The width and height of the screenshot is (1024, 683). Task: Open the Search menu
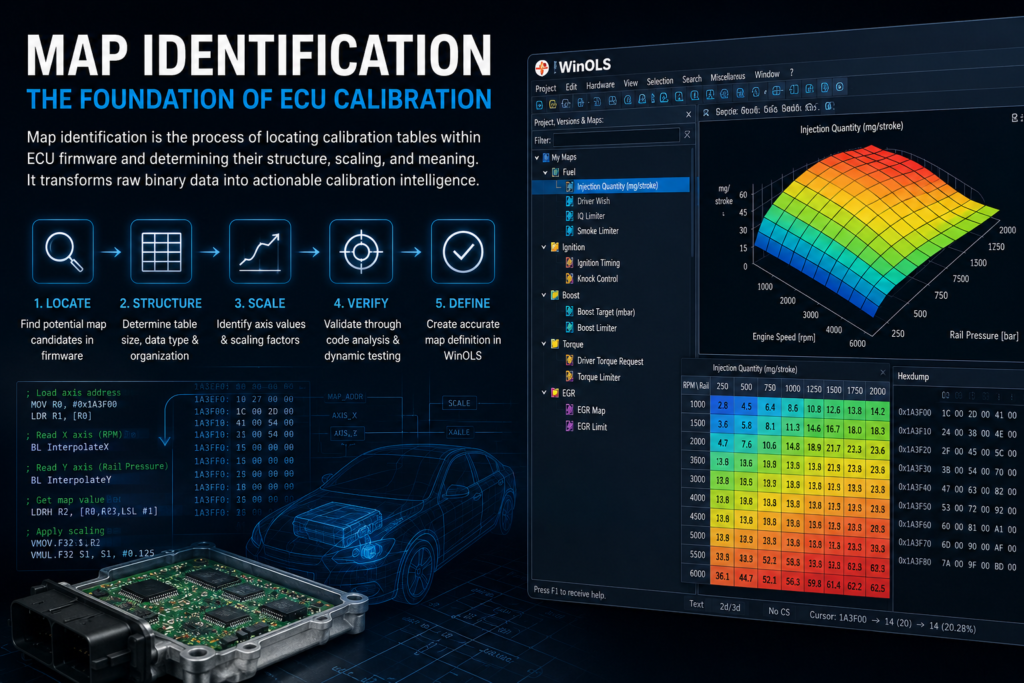[x=692, y=79]
